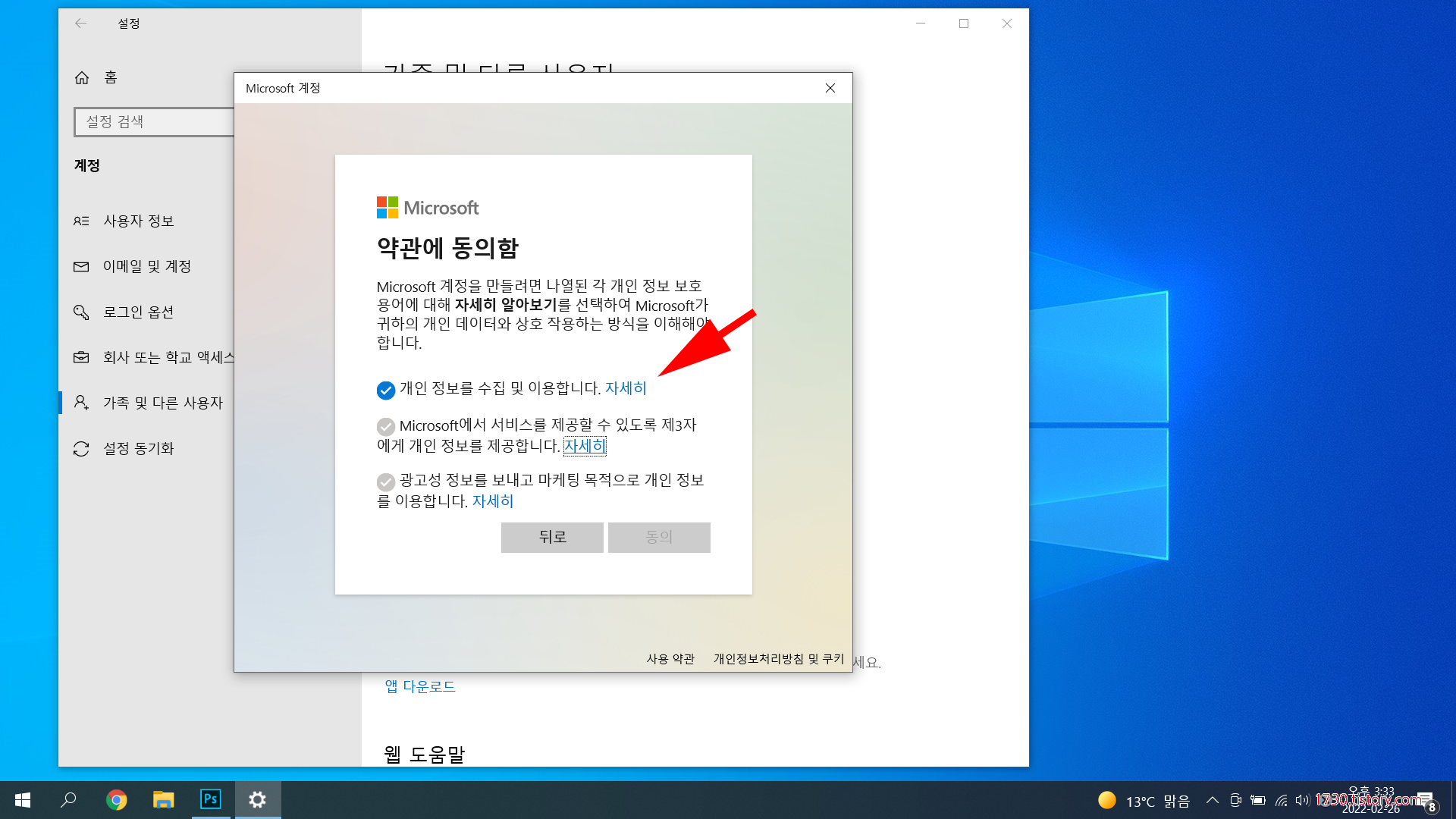Check the third-party 제3자 information consent checkbox

(x=386, y=426)
